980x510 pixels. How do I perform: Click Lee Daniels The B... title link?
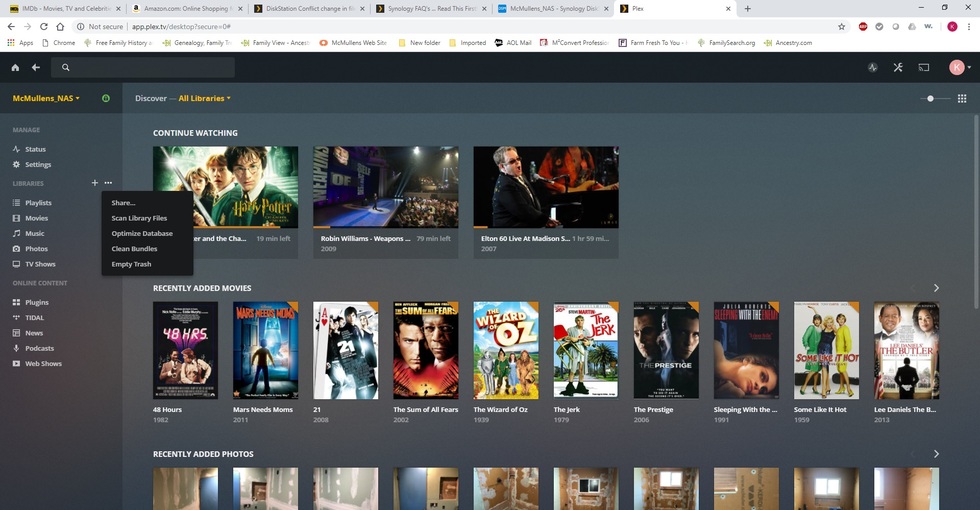pos(905,410)
